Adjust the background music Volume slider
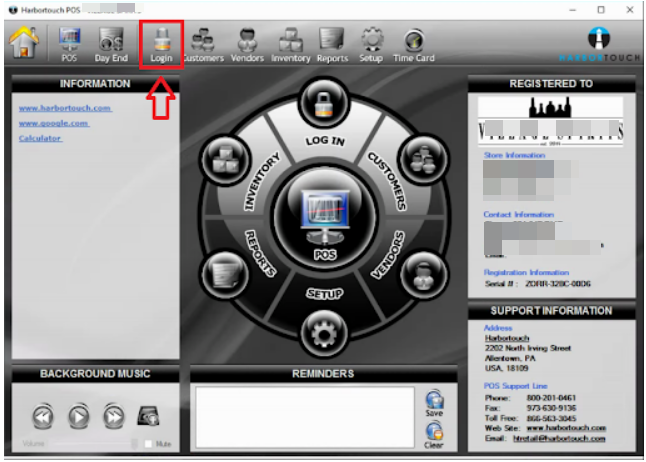 pyautogui.click(x=95, y=443)
